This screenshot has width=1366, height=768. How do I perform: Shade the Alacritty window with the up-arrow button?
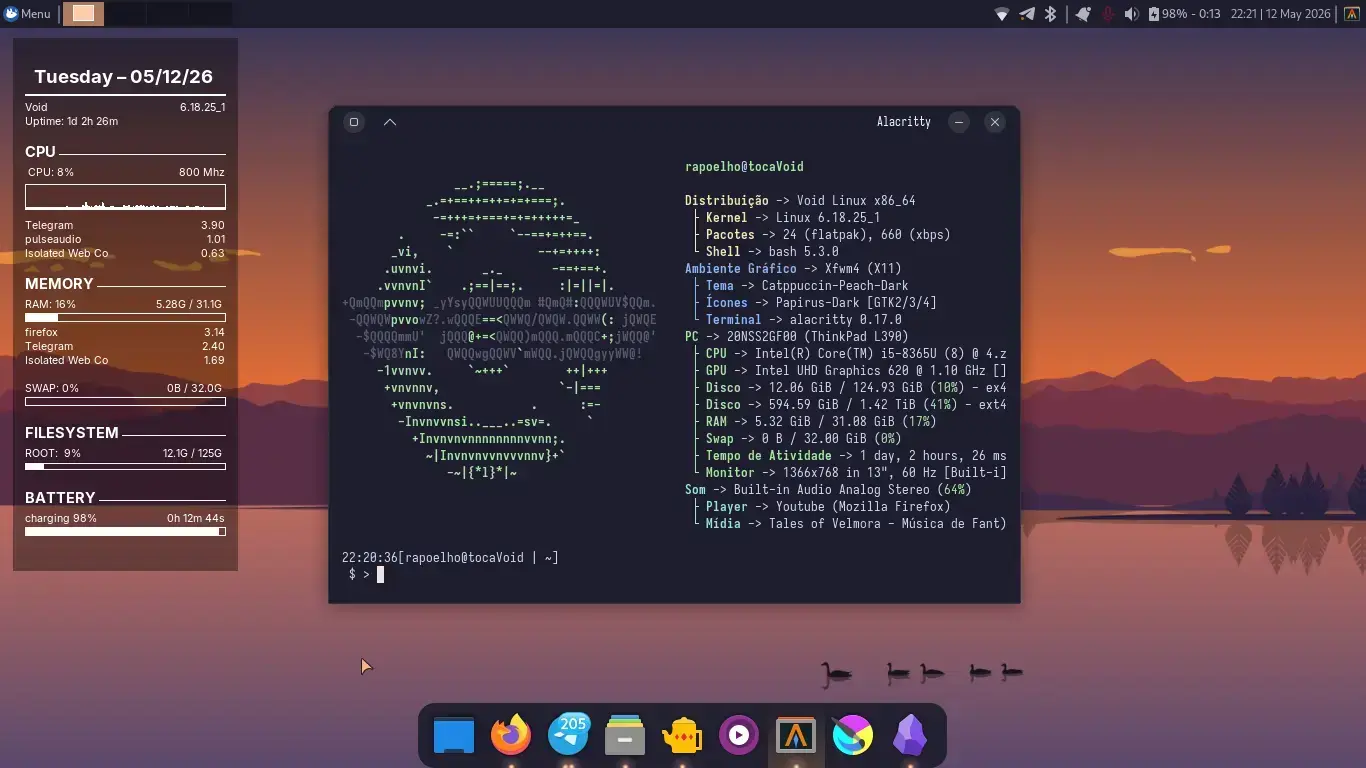point(390,122)
